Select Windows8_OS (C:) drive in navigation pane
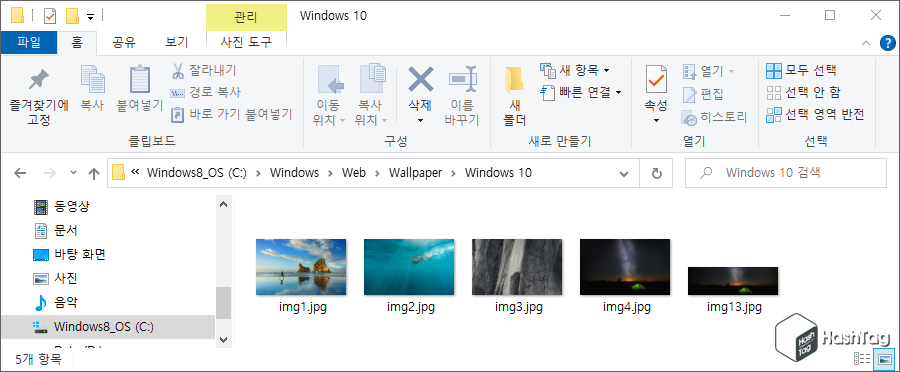 pos(108,327)
